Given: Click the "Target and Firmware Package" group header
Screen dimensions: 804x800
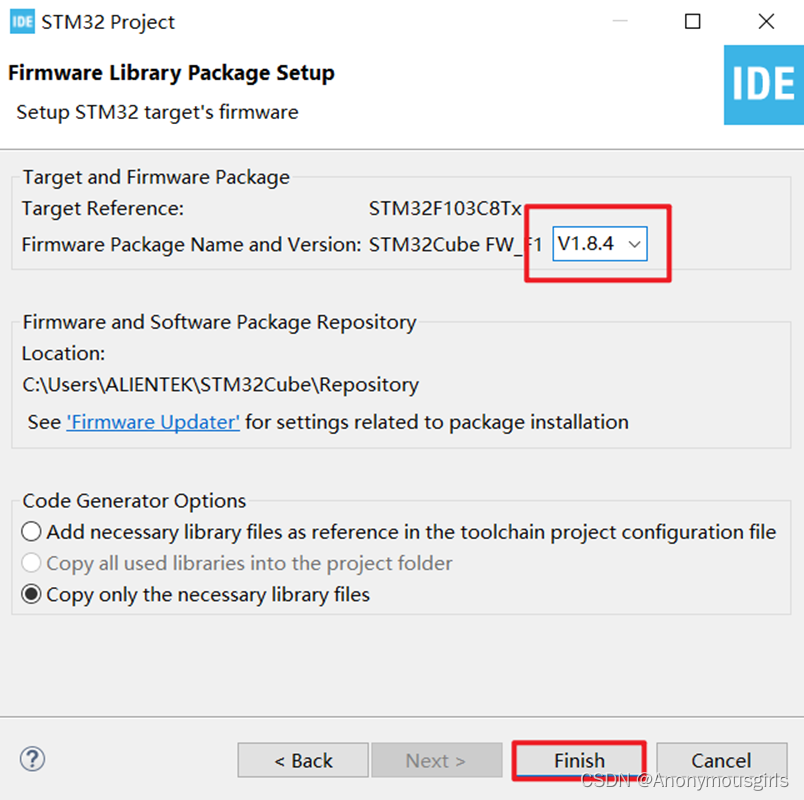Looking at the screenshot, I should (154, 176).
